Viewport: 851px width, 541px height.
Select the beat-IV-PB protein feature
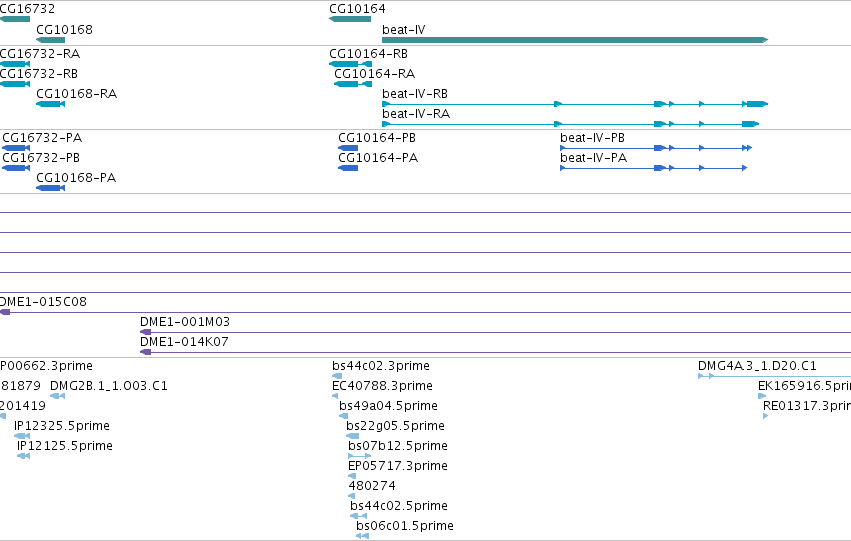[656, 148]
